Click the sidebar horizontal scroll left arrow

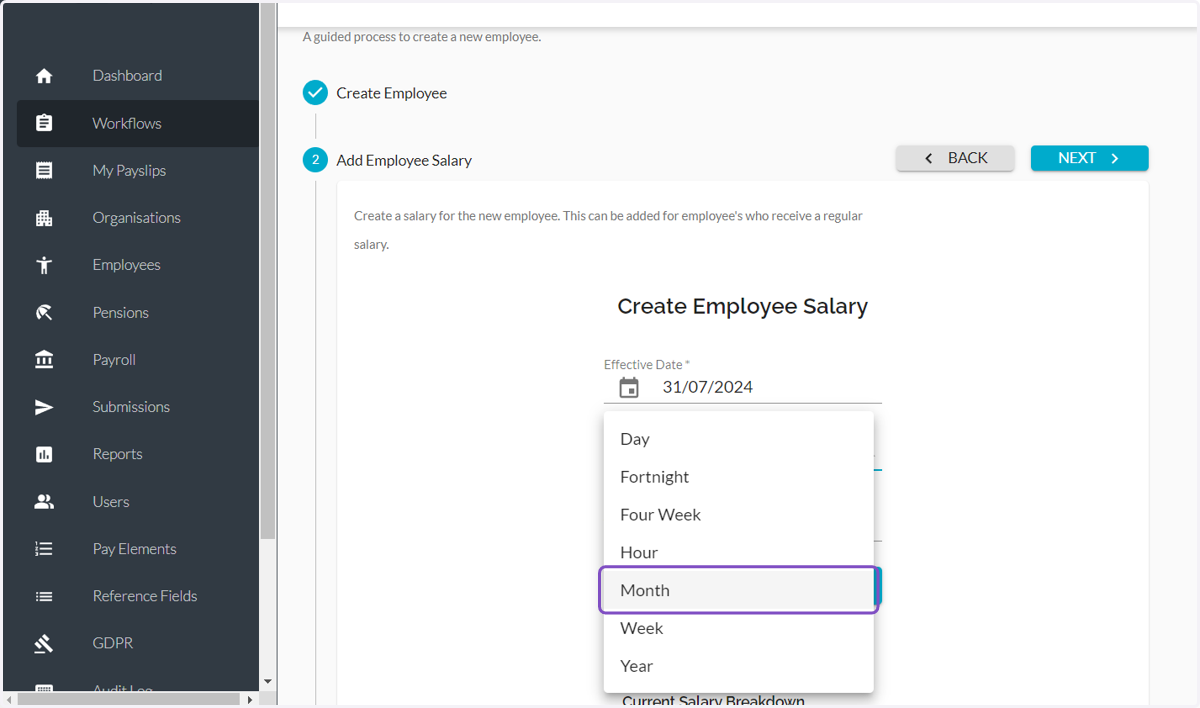[x=9, y=700]
